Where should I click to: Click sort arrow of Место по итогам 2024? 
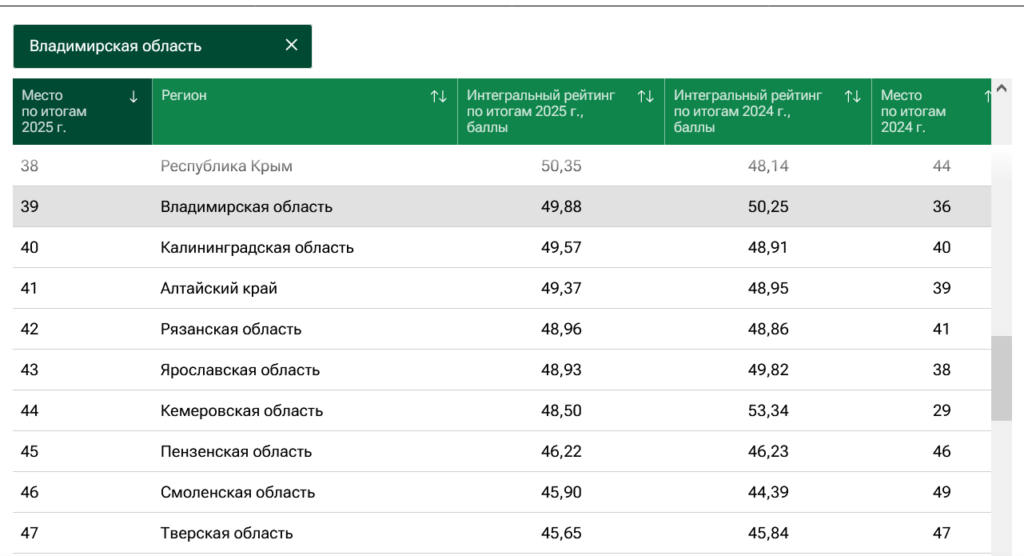(987, 97)
